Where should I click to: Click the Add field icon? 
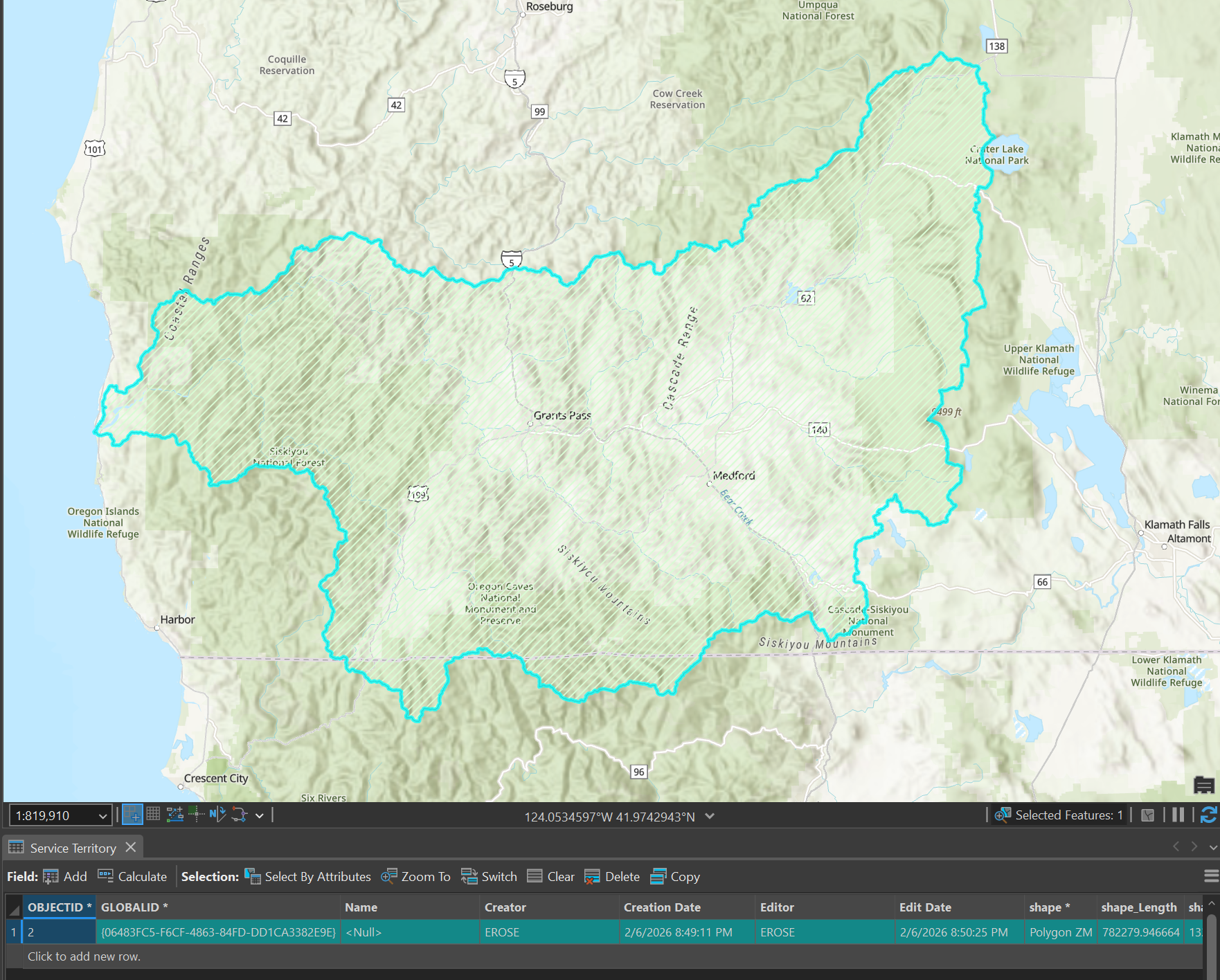(x=51, y=877)
